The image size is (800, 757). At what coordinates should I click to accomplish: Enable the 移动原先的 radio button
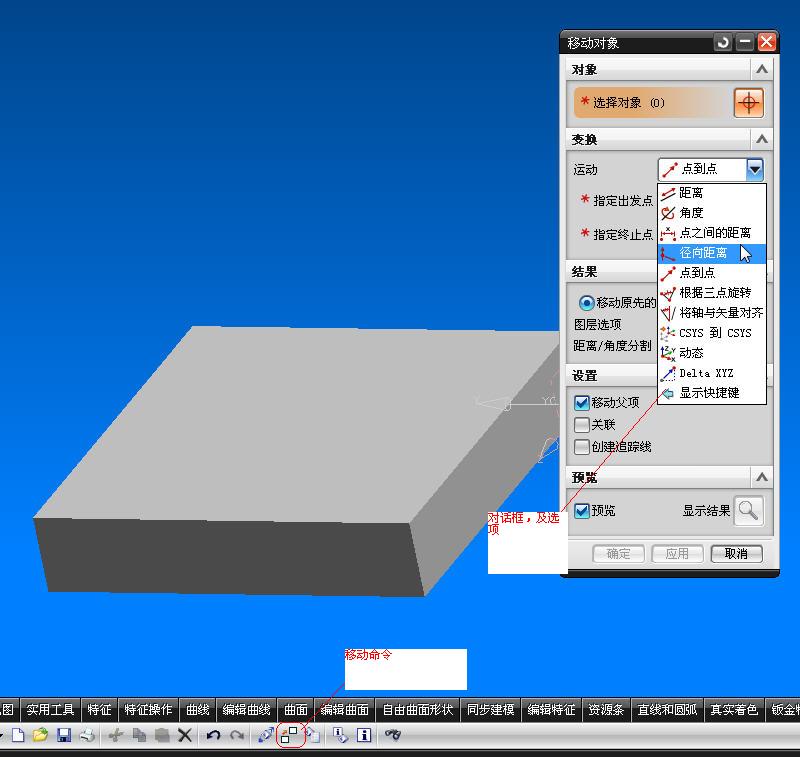[x=586, y=303]
